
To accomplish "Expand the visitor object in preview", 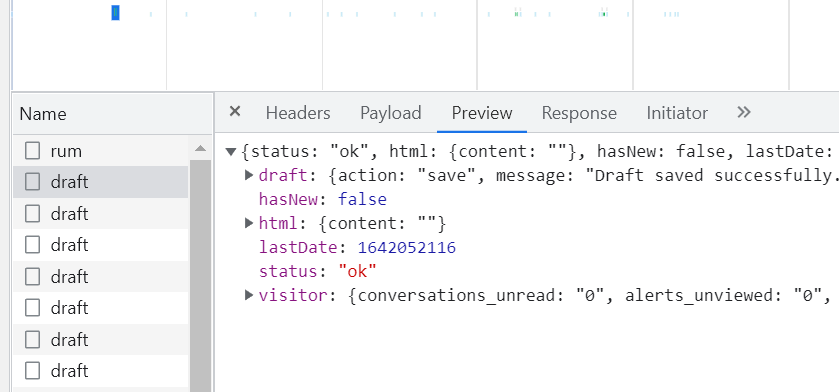I will tap(249, 295).
